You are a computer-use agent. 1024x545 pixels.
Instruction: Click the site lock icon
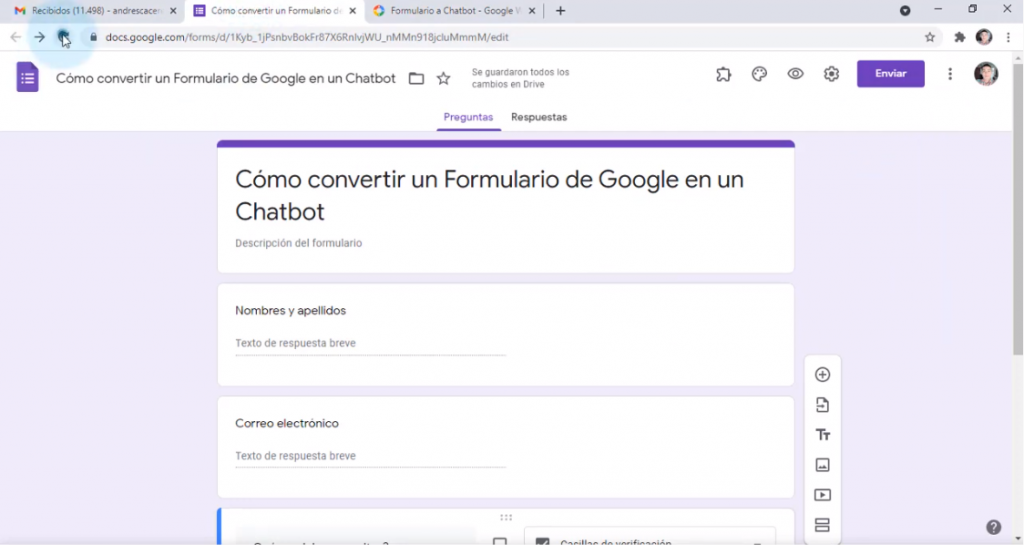pos(93,37)
